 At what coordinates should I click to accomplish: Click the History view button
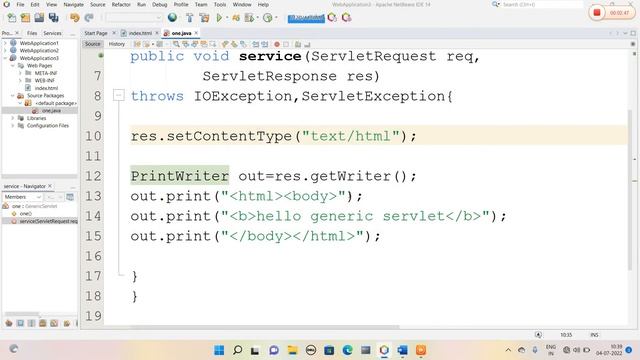click(116, 44)
